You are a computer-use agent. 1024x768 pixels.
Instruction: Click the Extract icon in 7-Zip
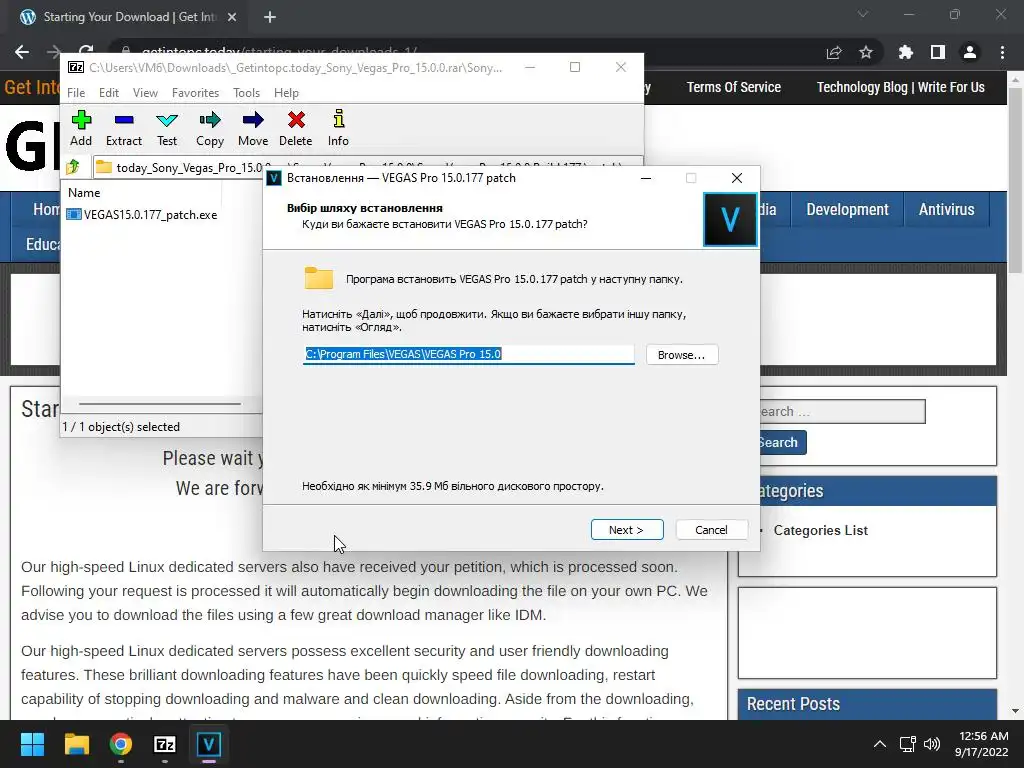tap(123, 128)
